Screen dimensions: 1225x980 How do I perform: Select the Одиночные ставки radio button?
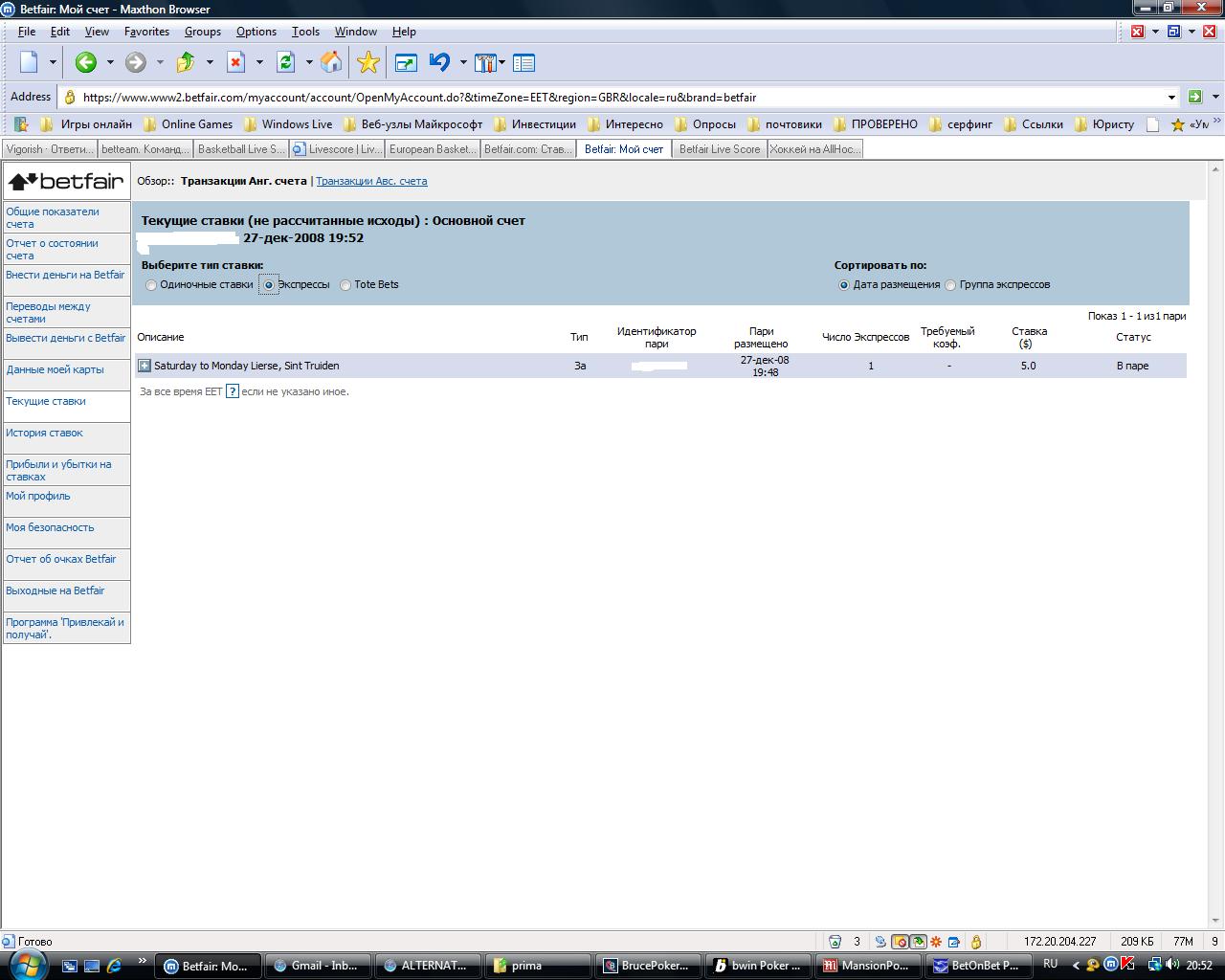click(x=151, y=285)
